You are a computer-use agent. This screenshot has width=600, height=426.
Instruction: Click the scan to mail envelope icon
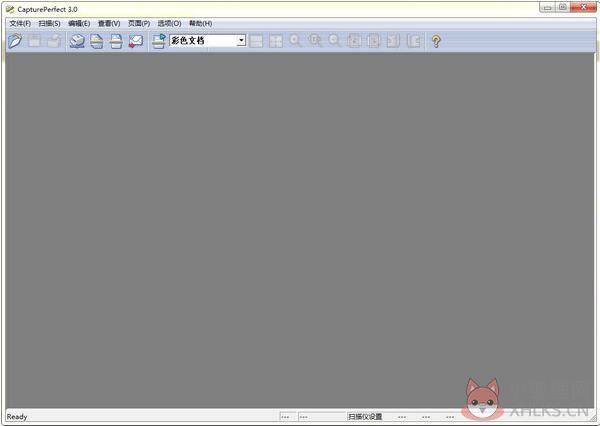pyautogui.click(x=136, y=41)
